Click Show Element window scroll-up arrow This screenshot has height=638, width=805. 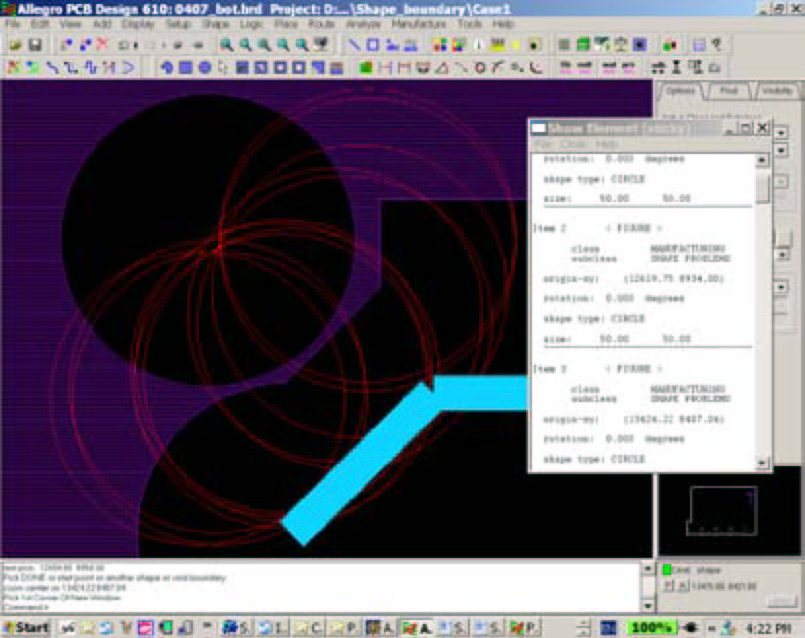coord(762,160)
